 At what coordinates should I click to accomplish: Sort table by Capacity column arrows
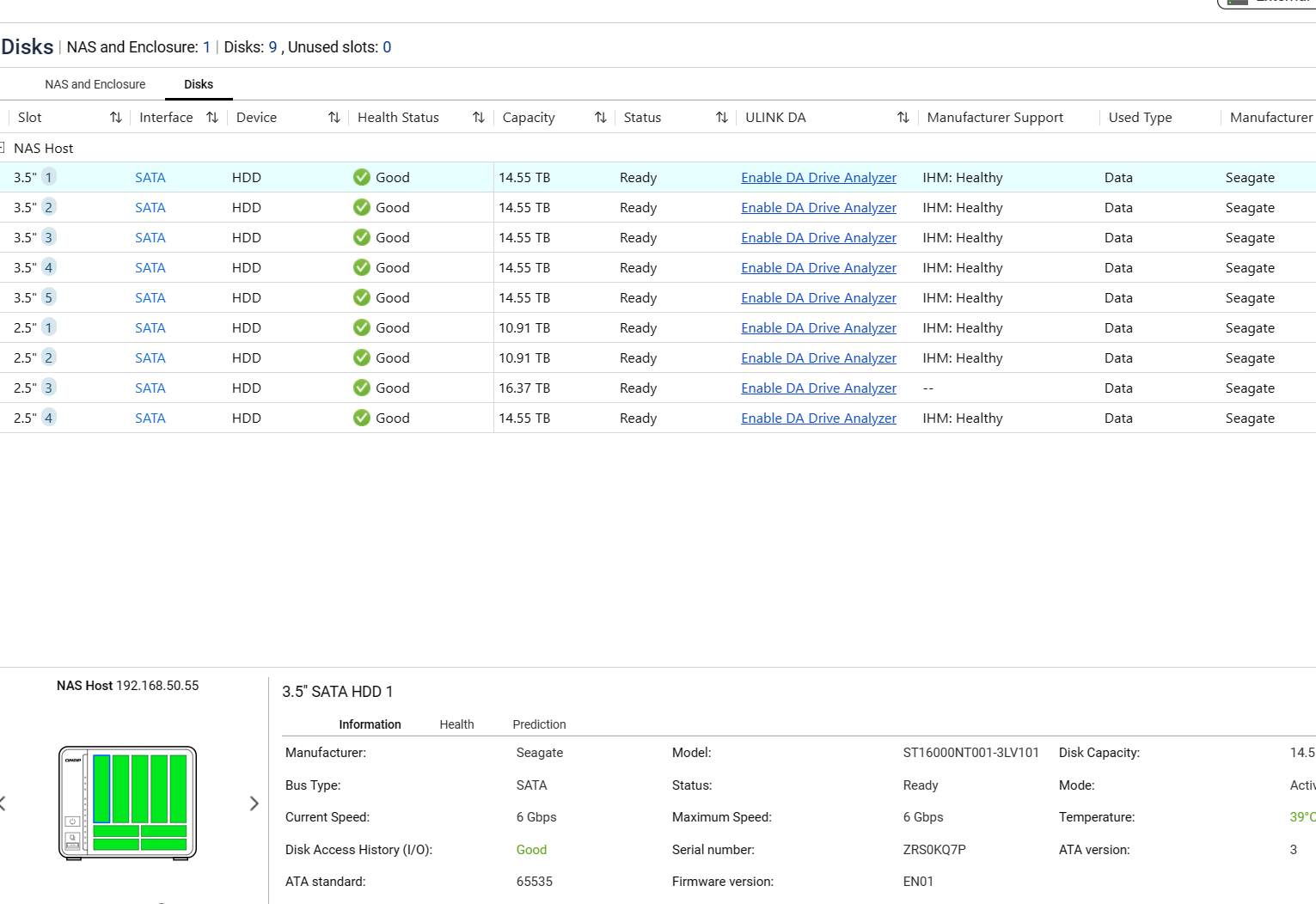point(601,118)
